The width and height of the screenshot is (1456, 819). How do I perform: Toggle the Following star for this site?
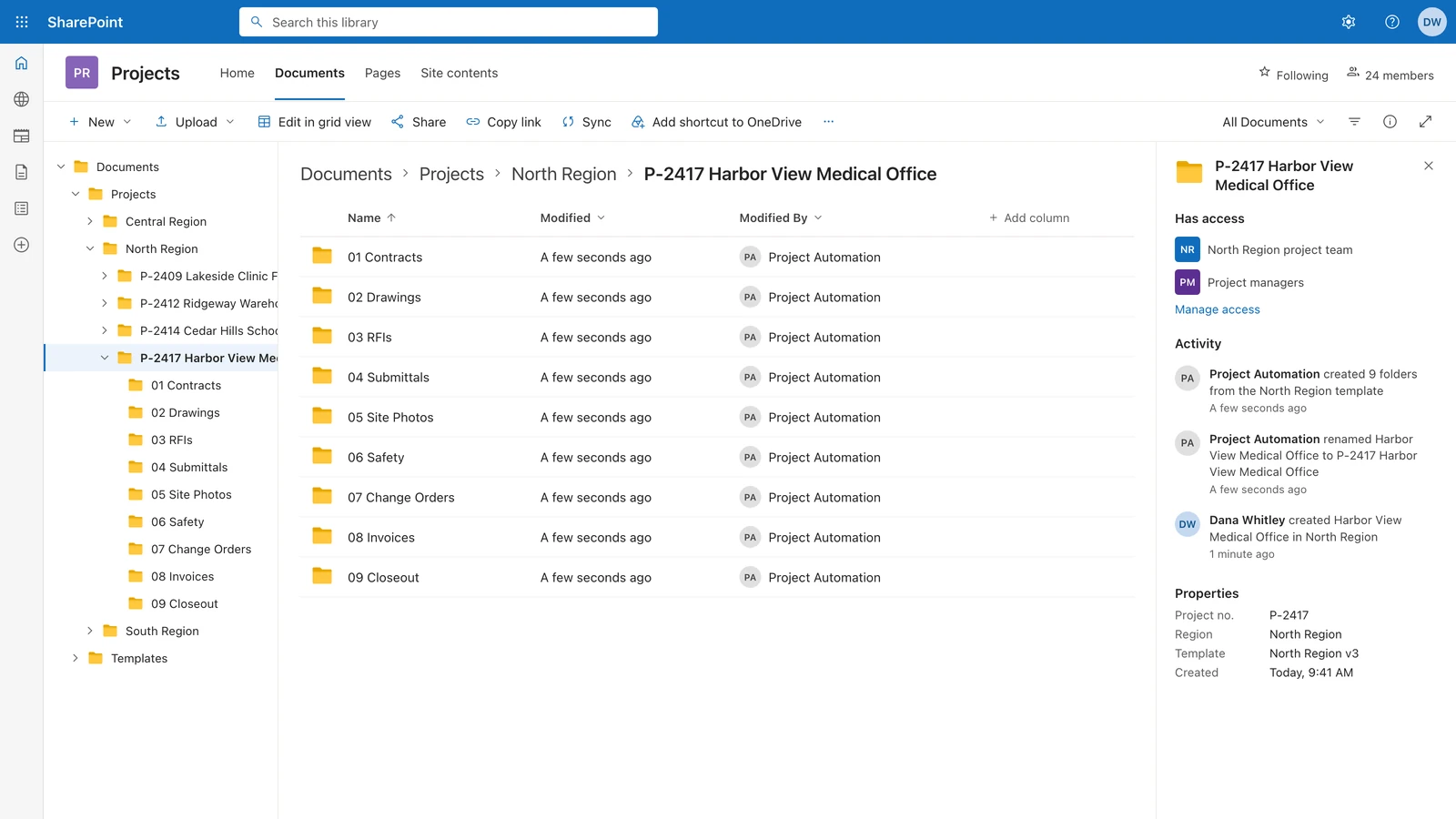coord(1293,75)
